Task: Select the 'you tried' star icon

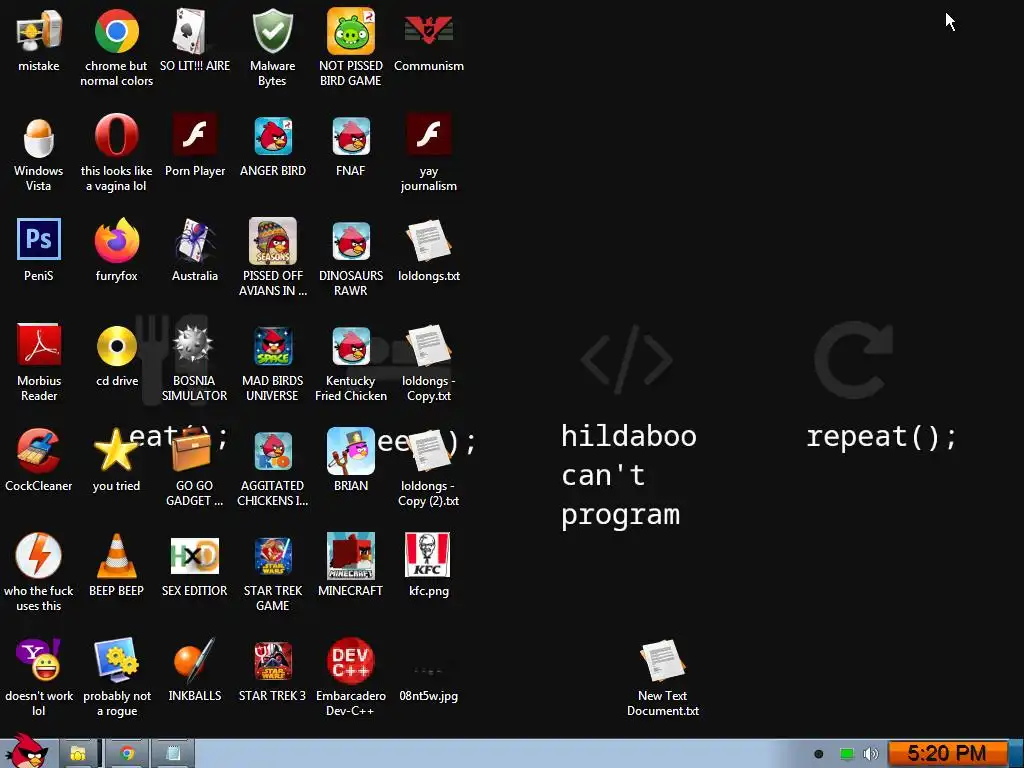Action: (x=116, y=451)
